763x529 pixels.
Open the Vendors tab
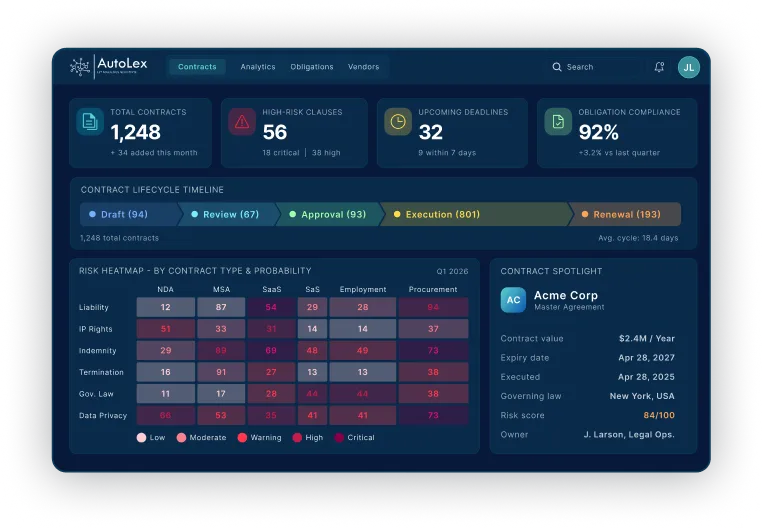click(363, 67)
